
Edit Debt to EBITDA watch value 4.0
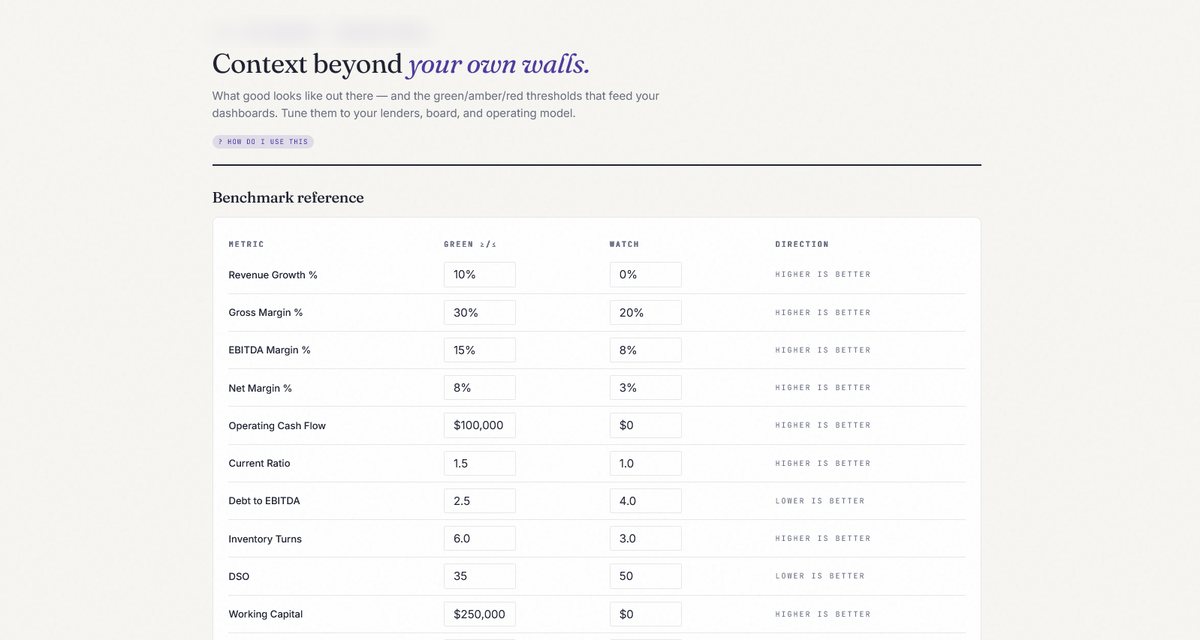coord(646,501)
